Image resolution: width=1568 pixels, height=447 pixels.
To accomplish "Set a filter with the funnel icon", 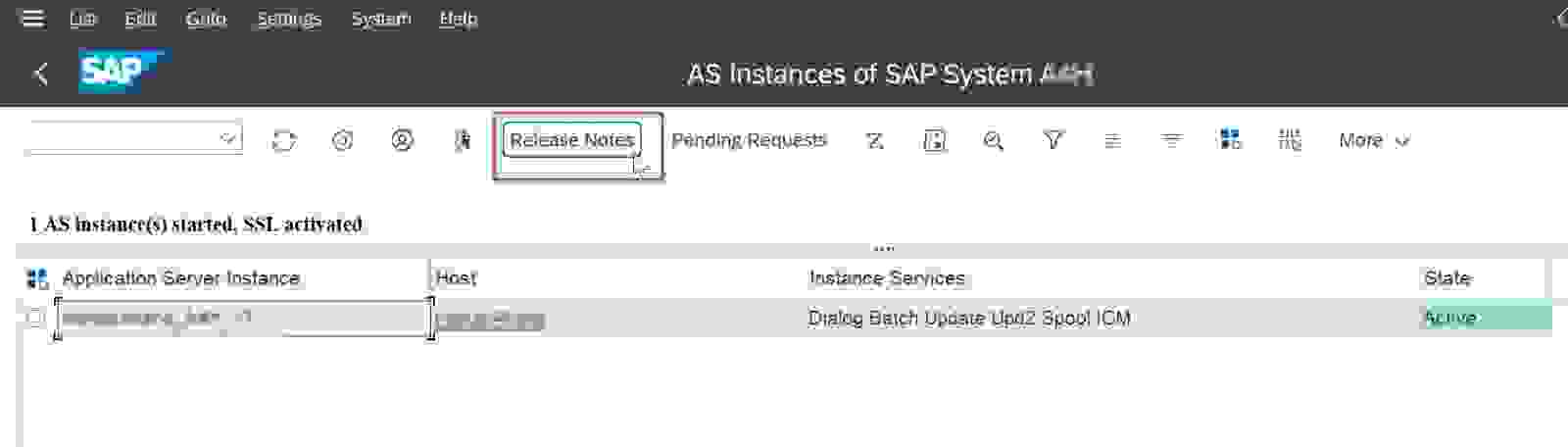I will coord(1053,140).
